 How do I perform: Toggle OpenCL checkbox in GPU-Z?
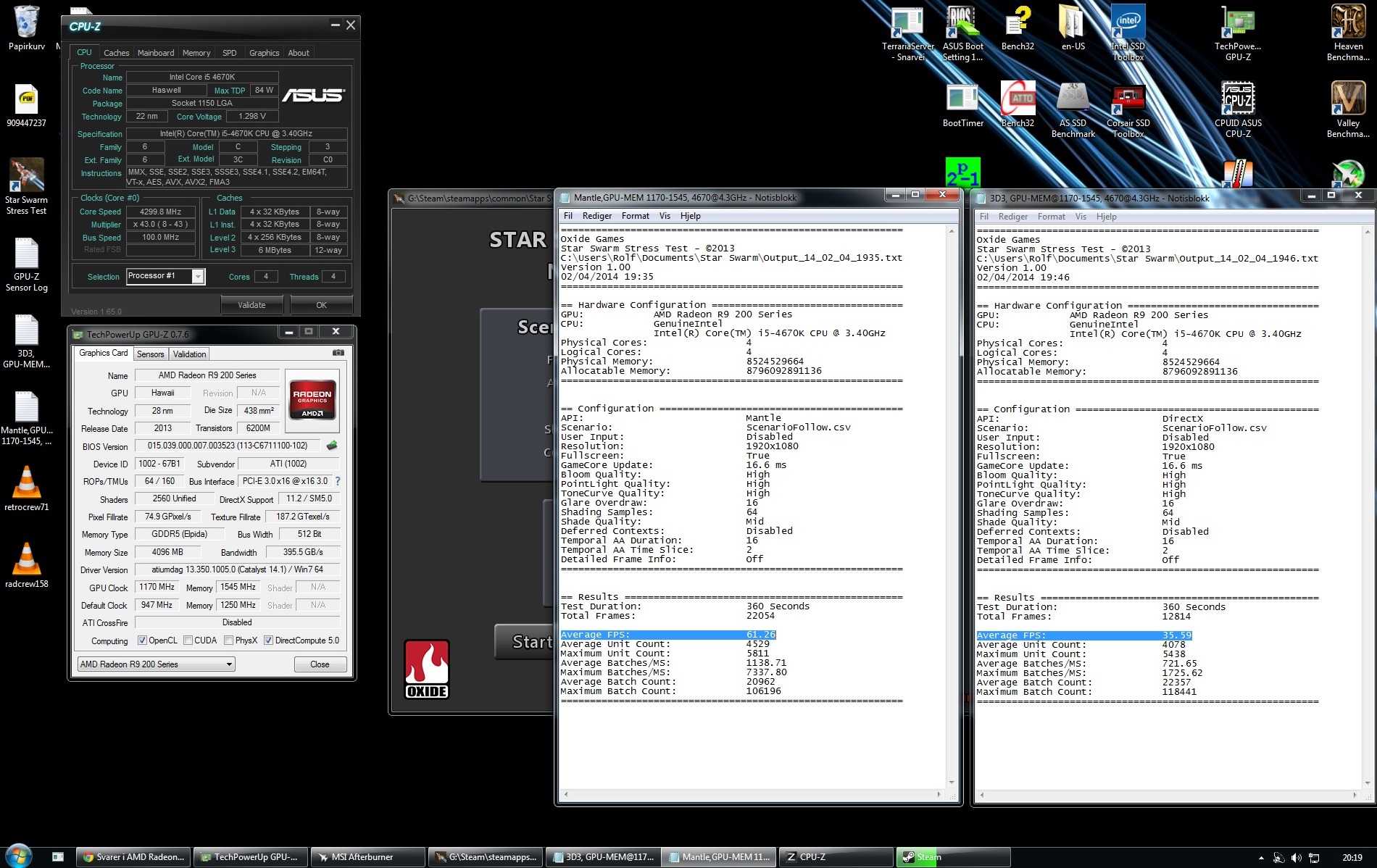tap(142, 640)
